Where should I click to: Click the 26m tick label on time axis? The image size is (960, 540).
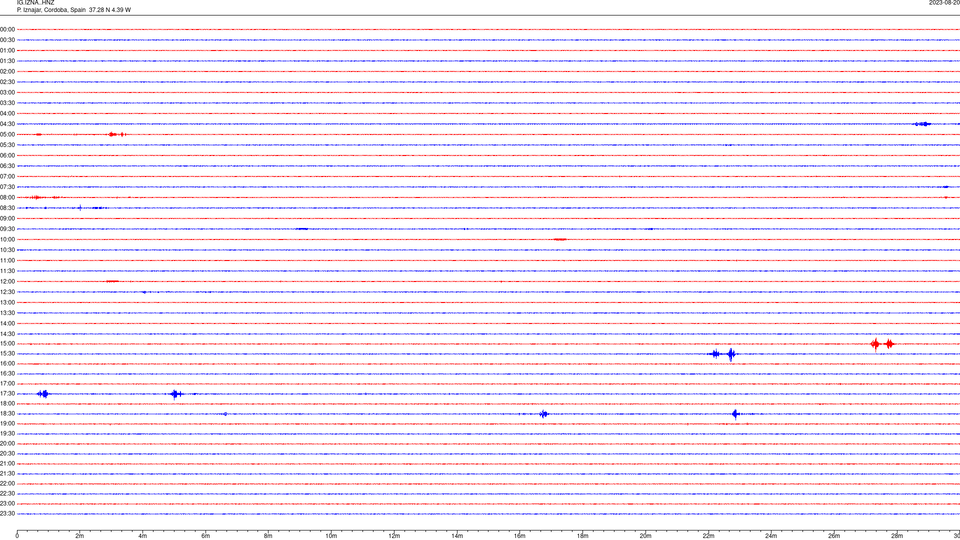point(834,536)
